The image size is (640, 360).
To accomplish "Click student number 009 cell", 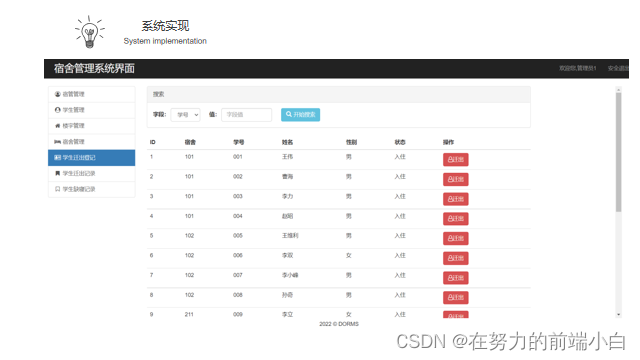I will (238, 314).
